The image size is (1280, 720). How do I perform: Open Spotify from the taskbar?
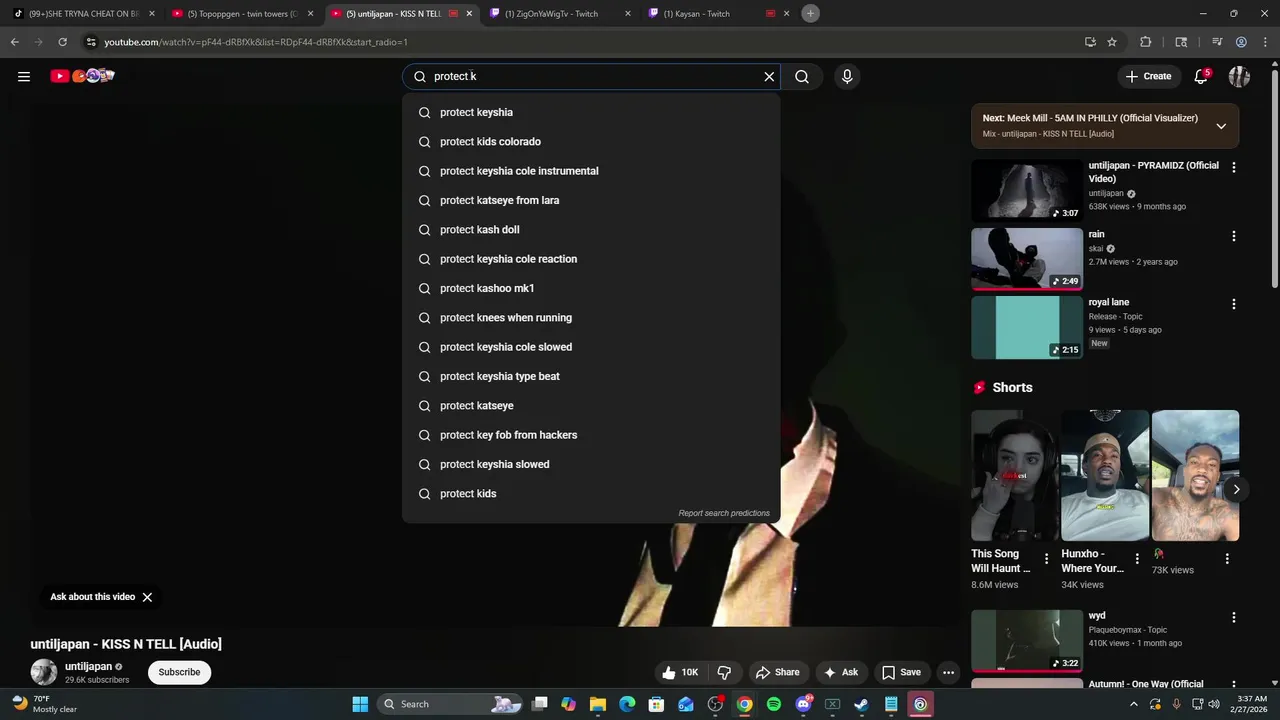[774, 704]
